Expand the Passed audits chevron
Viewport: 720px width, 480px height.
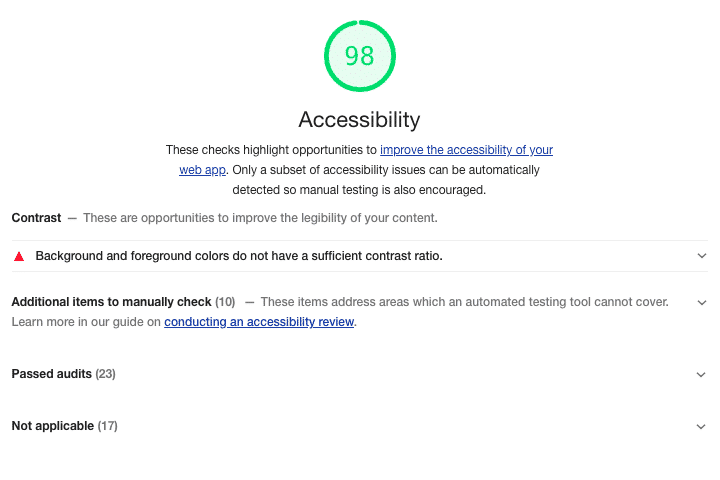[702, 374]
